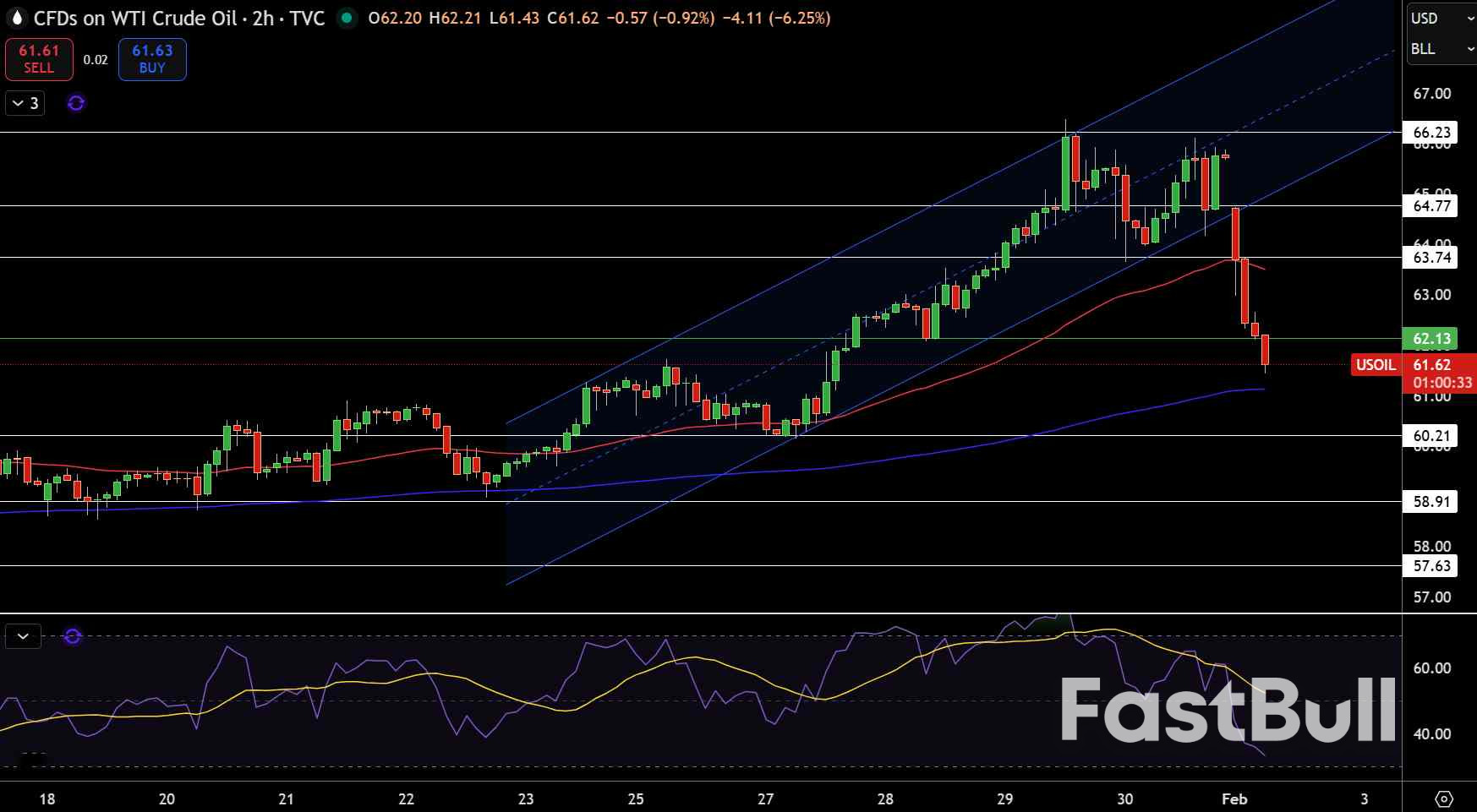
Task: Click the purple refresh icon under SELL button
Action: pos(75,102)
